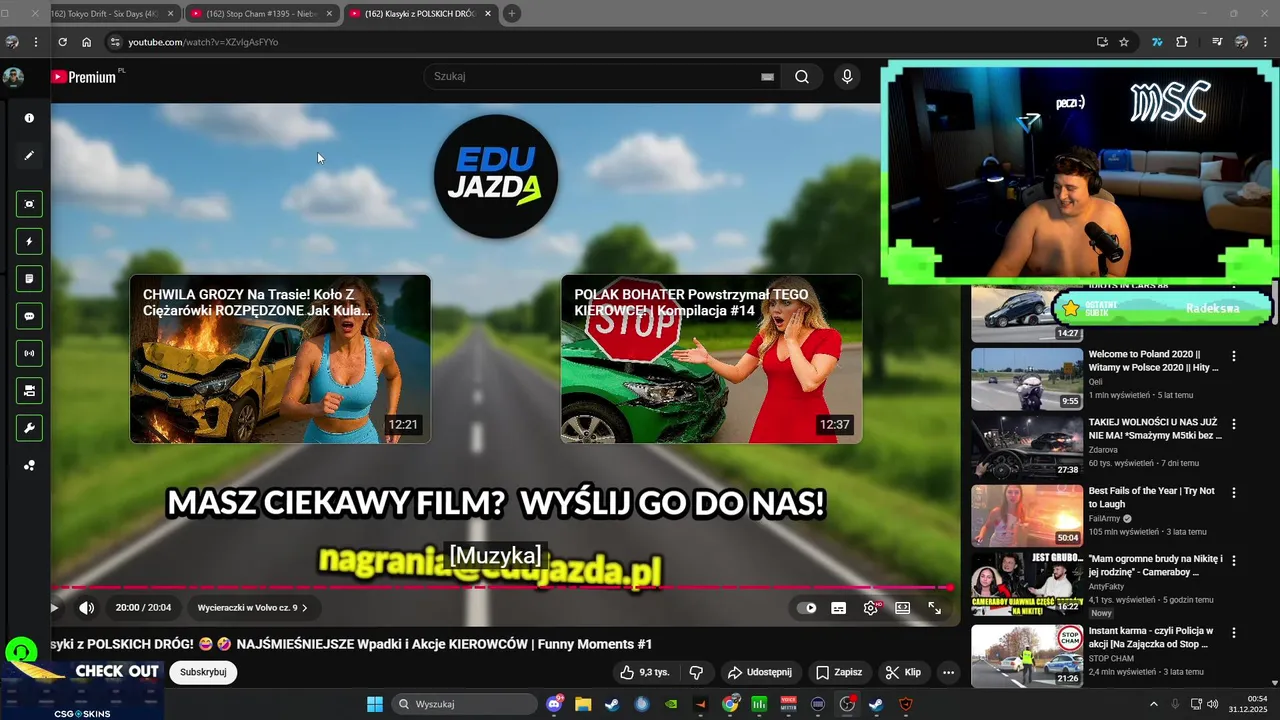Open options menu for Best Fails of the Year
The width and height of the screenshot is (1280, 720).
[1234, 493]
